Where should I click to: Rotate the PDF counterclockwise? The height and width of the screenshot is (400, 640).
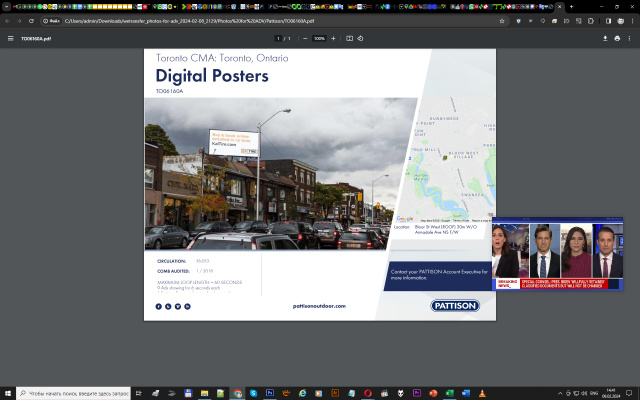[361, 38]
